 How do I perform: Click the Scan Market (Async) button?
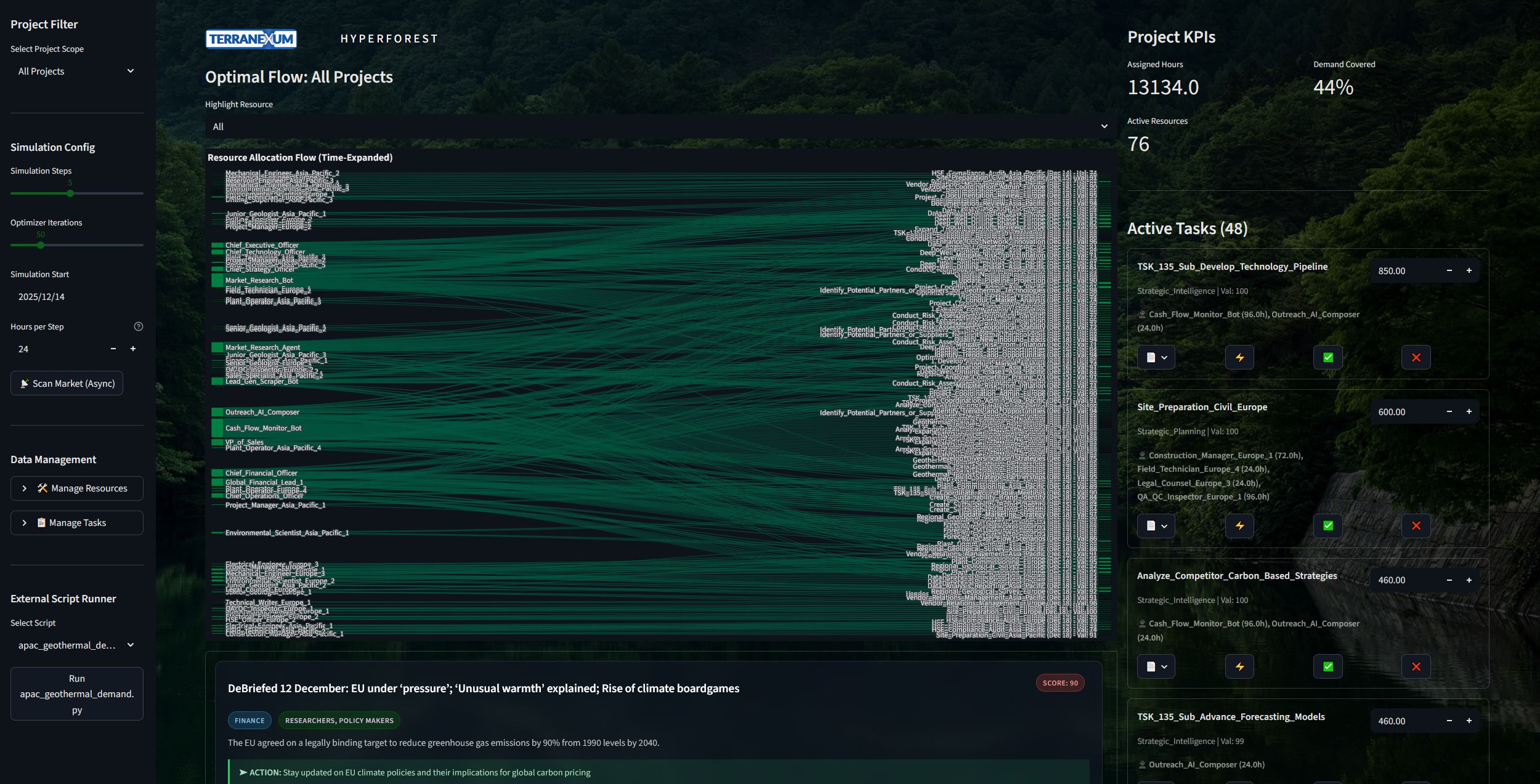pyautogui.click(x=67, y=383)
